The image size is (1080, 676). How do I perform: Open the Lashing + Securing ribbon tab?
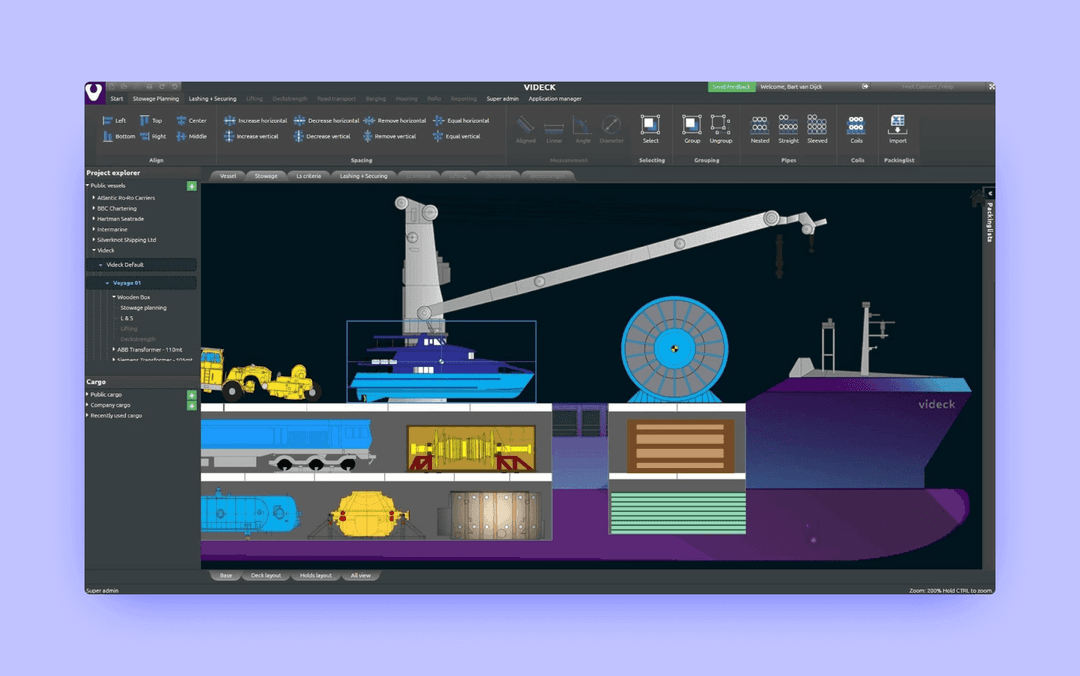tap(212, 99)
